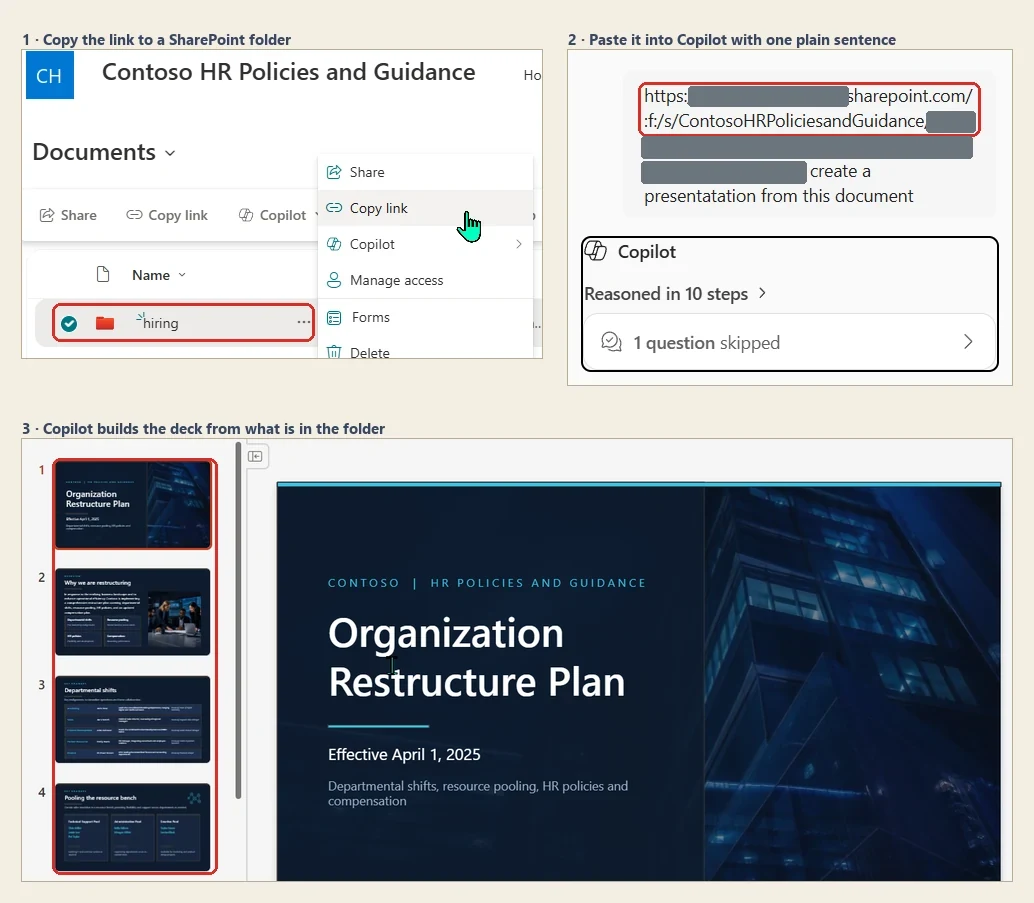
Task: Sort by the Name column header
Action: point(158,275)
